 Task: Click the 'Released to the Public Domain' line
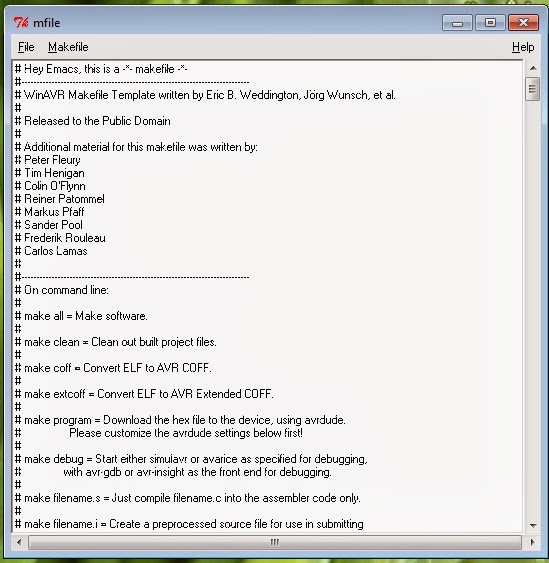pos(93,121)
